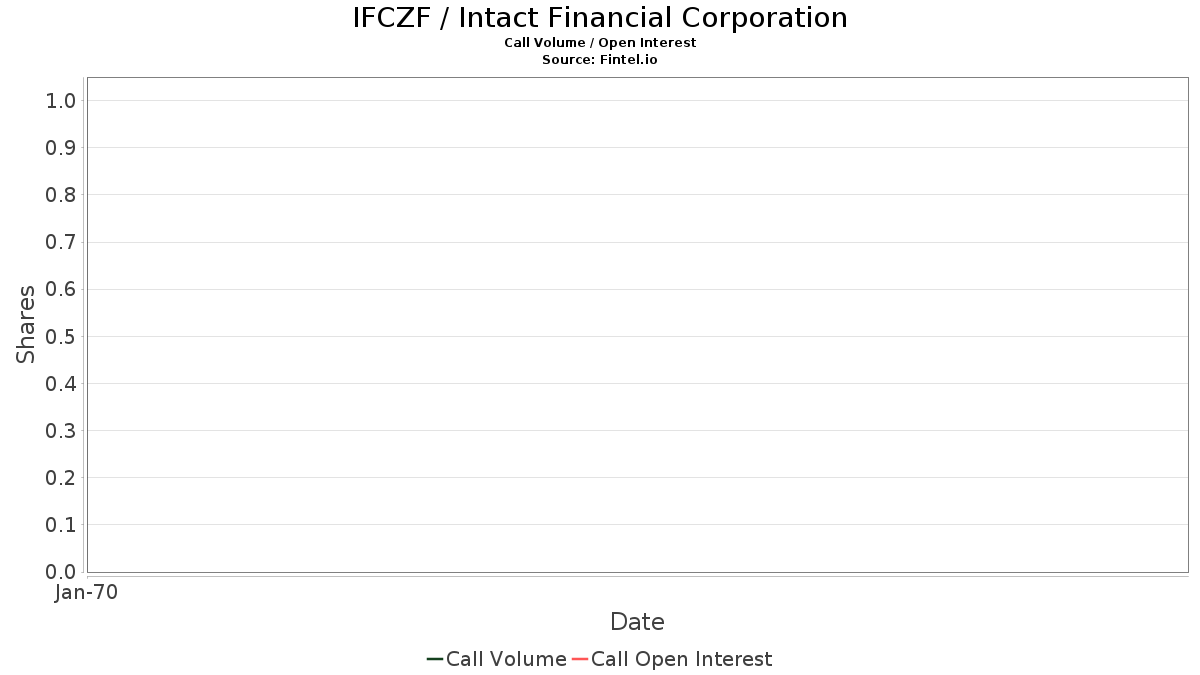Screen dimensions: 1200x675
Task: Click the 0.9 y-axis tick label
Action: (61, 148)
